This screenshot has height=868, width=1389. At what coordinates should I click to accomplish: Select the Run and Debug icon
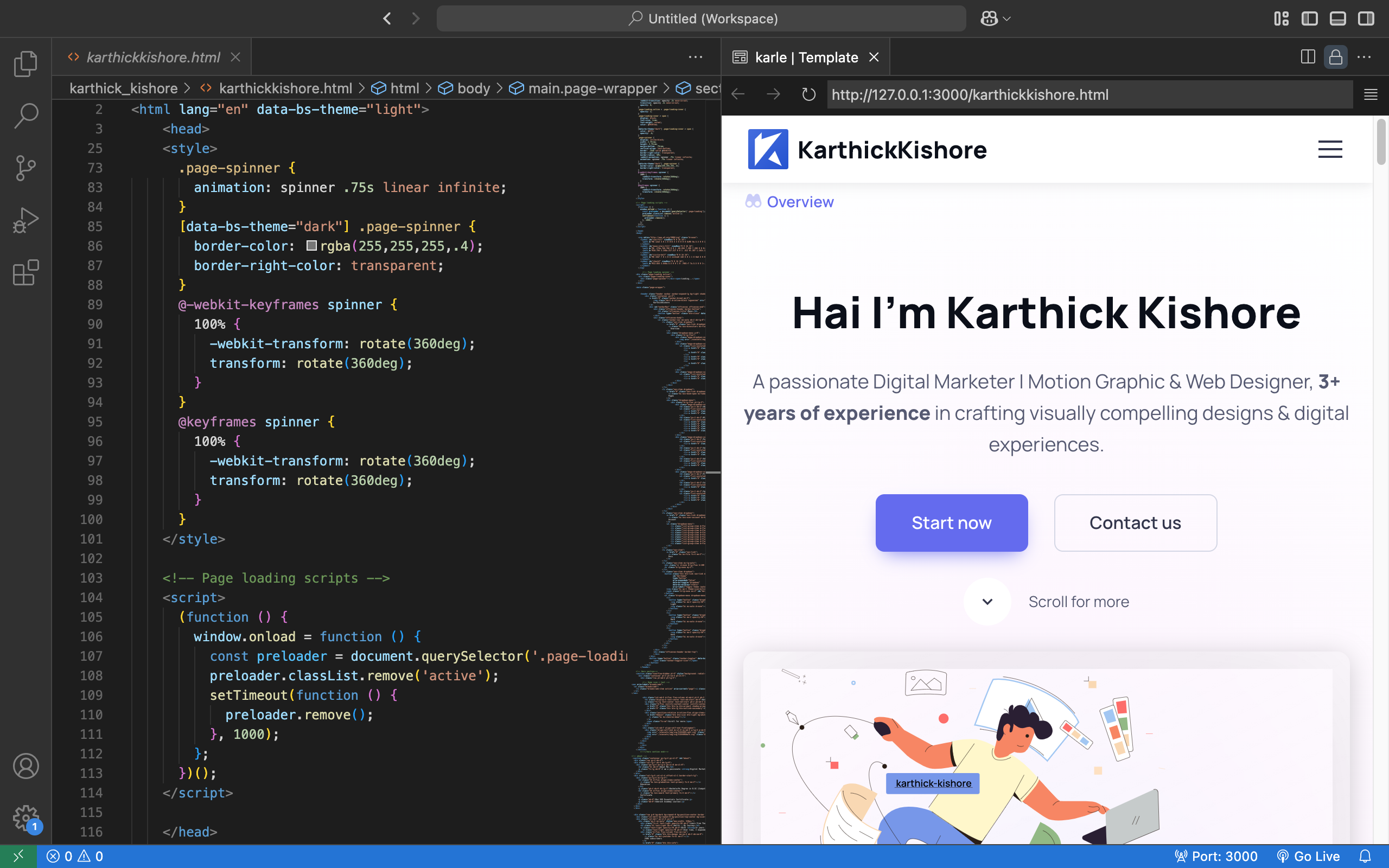[26, 220]
